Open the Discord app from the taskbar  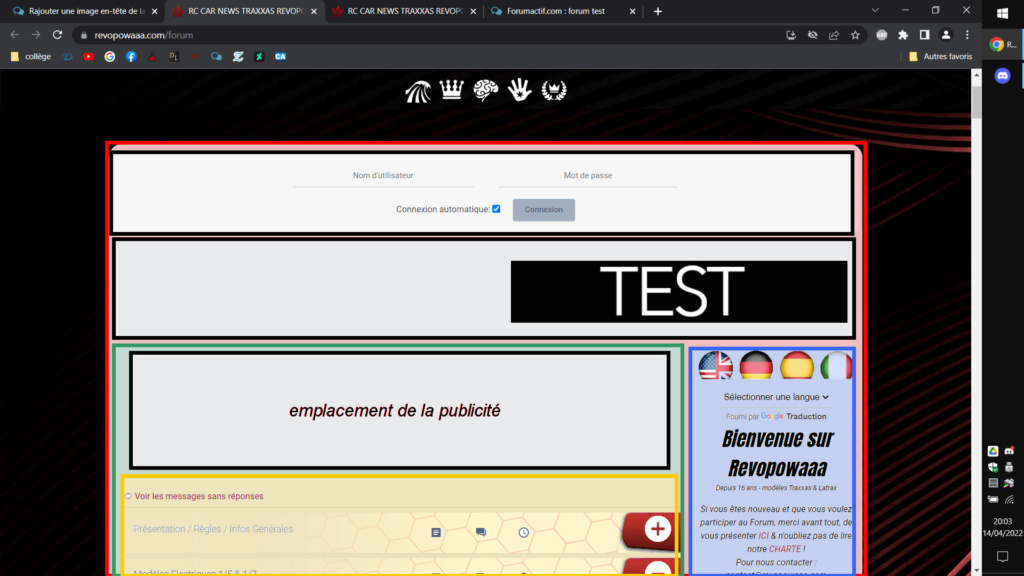click(1002, 76)
